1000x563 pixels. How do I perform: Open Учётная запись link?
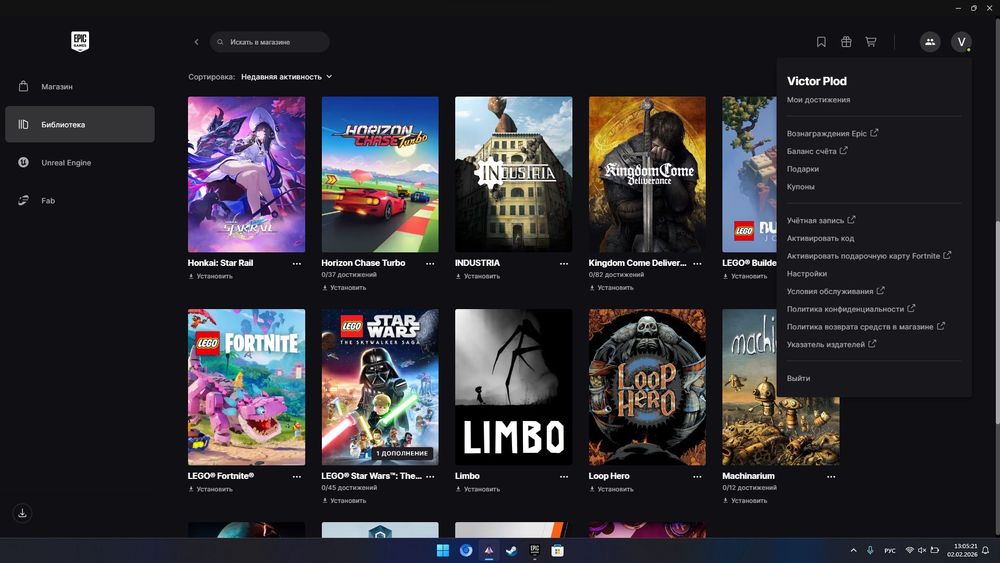point(821,221)
